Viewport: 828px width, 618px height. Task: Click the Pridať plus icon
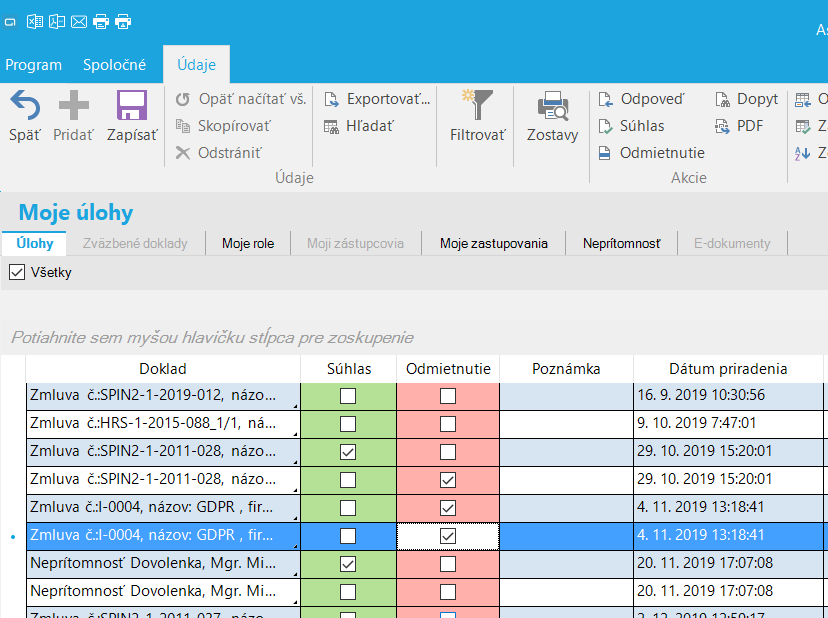pyautogui.click(x=73, y=105)
